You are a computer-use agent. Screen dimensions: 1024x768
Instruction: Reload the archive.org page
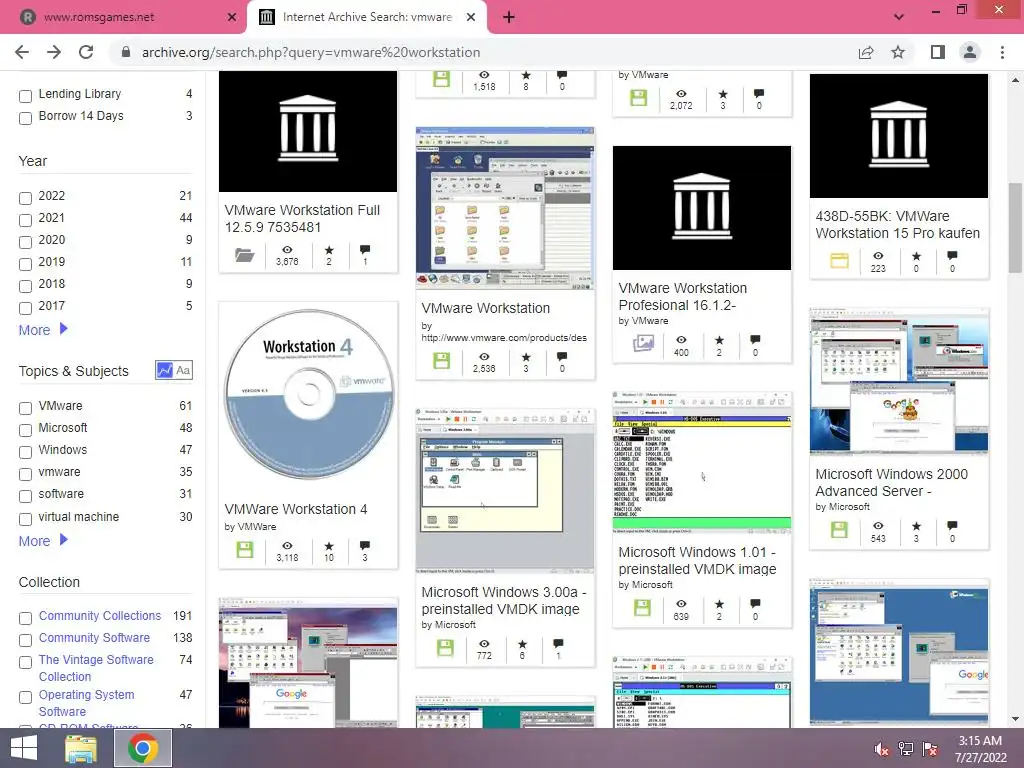pyautogui.click(x=86, y=52)
